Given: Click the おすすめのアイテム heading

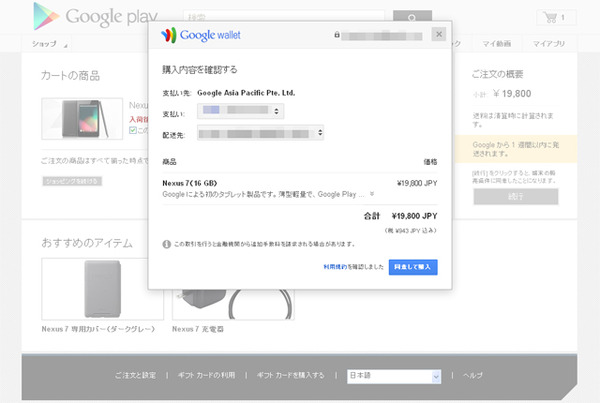Looking at the screenshot, I should click(x=87, y=243).
